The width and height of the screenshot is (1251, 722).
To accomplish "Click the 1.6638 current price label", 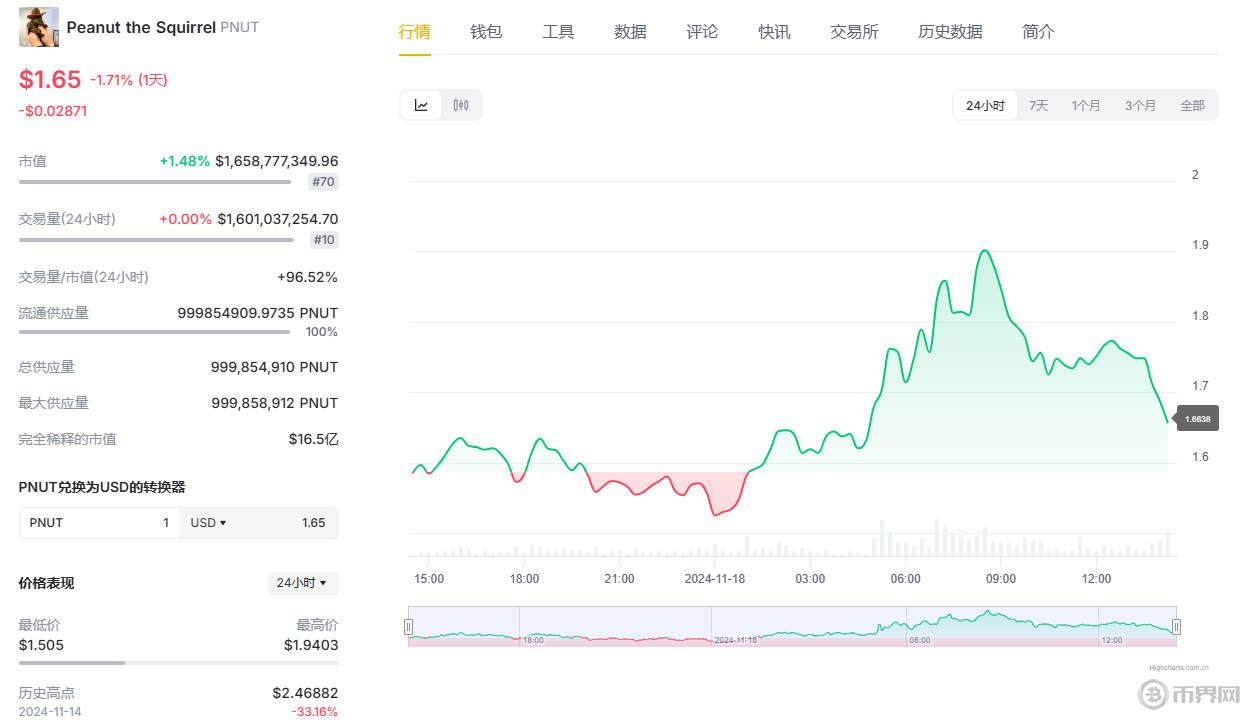I will (1197, 419).
